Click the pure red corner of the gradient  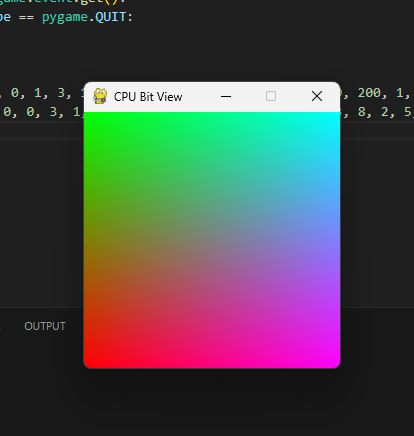[x=91, y=361]
